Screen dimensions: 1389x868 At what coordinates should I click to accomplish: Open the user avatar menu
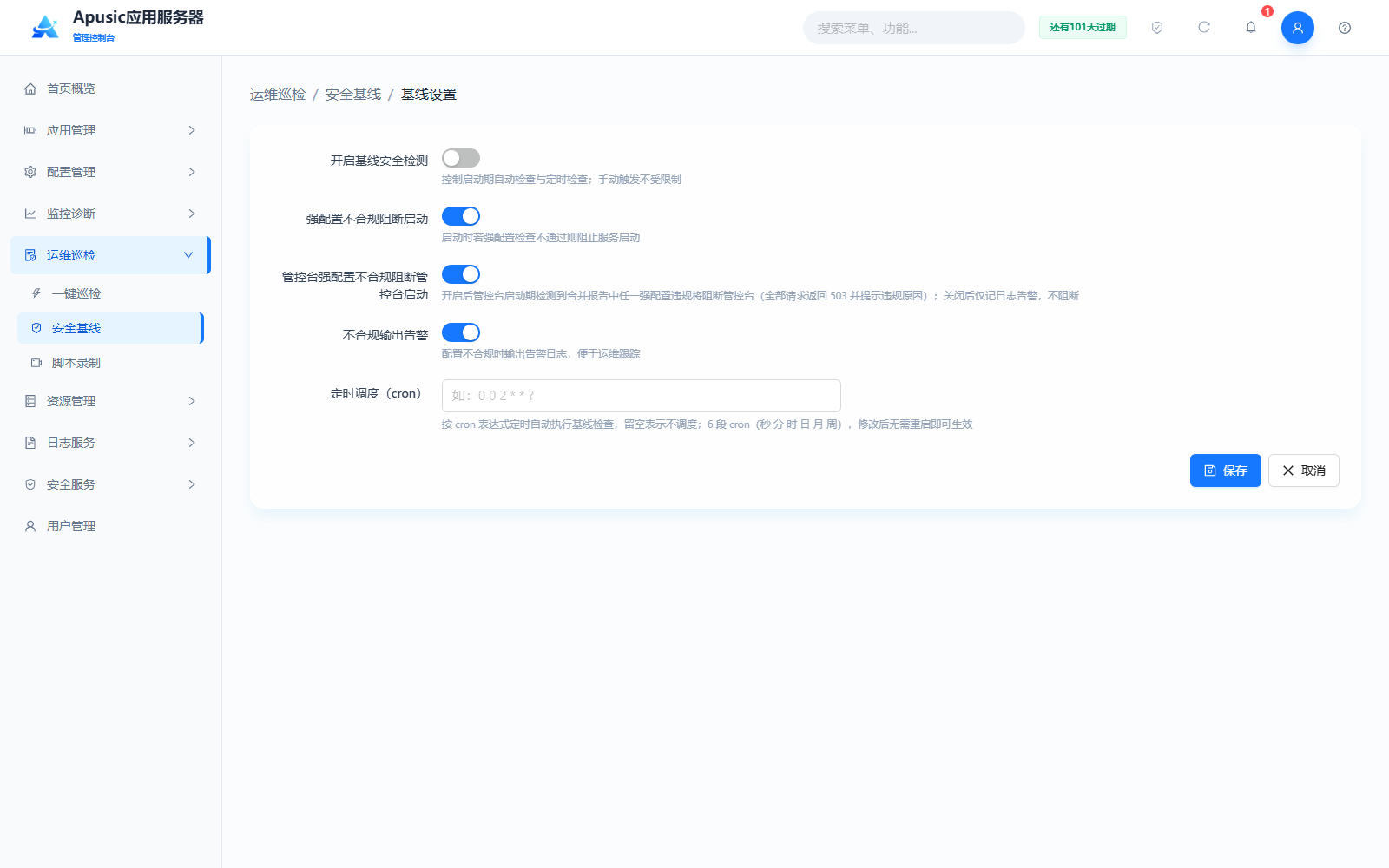[x=1298, y=28]
